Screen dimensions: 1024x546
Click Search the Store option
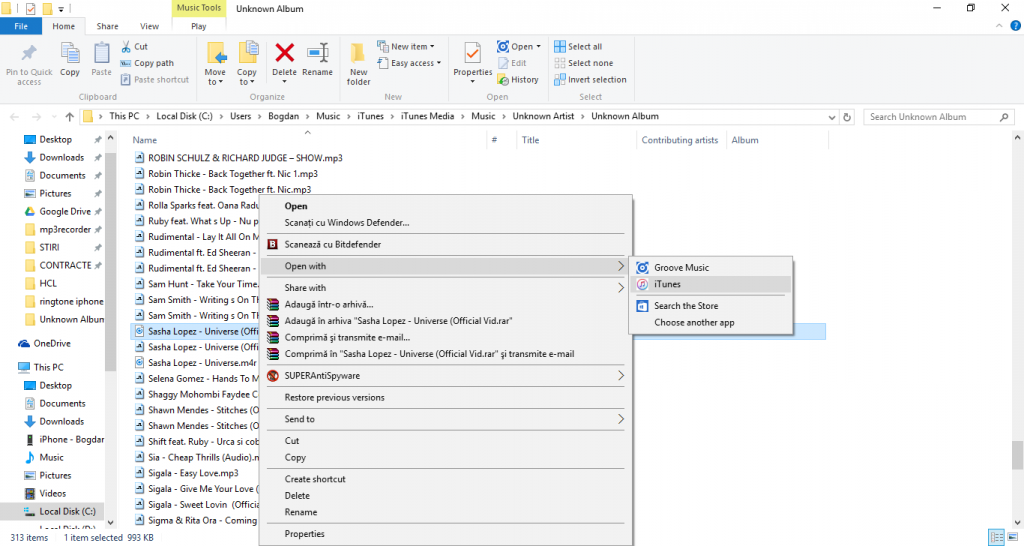pos(711,306)
